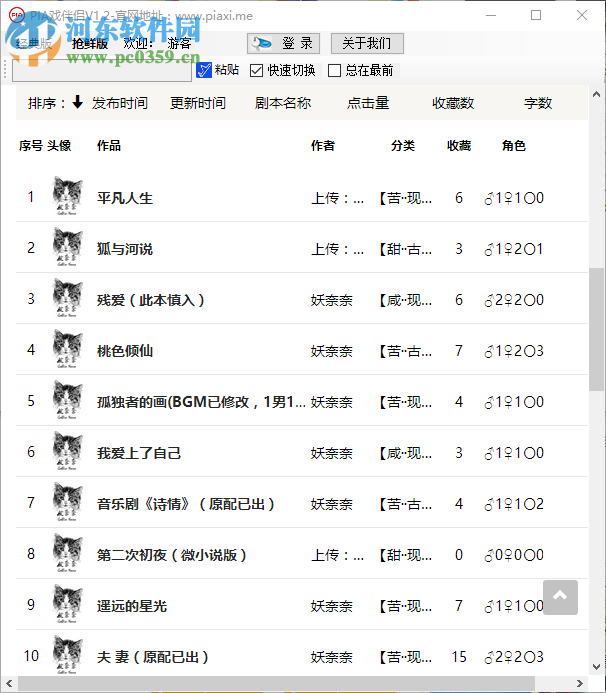Click the 作者 column header
This screenshot has width=606, height=693.
click(323, 145)
